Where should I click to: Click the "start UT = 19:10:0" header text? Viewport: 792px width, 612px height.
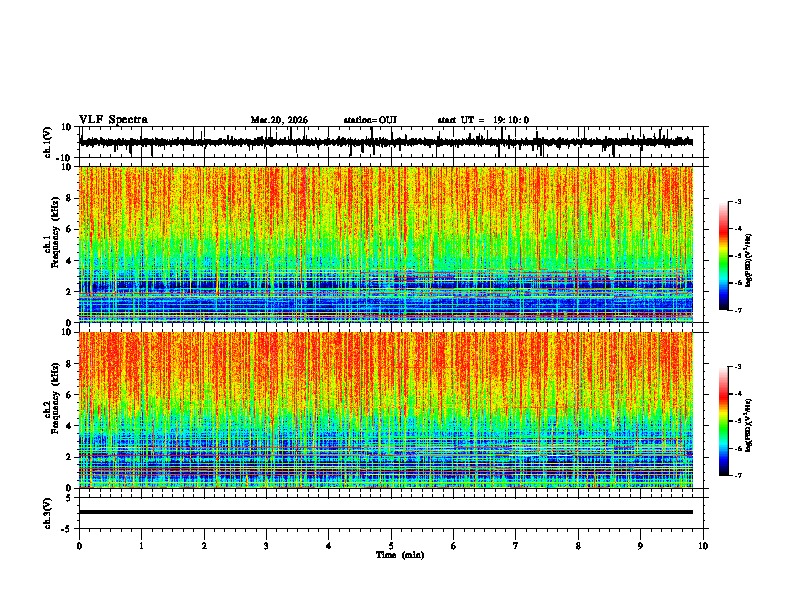pos(483,120)
